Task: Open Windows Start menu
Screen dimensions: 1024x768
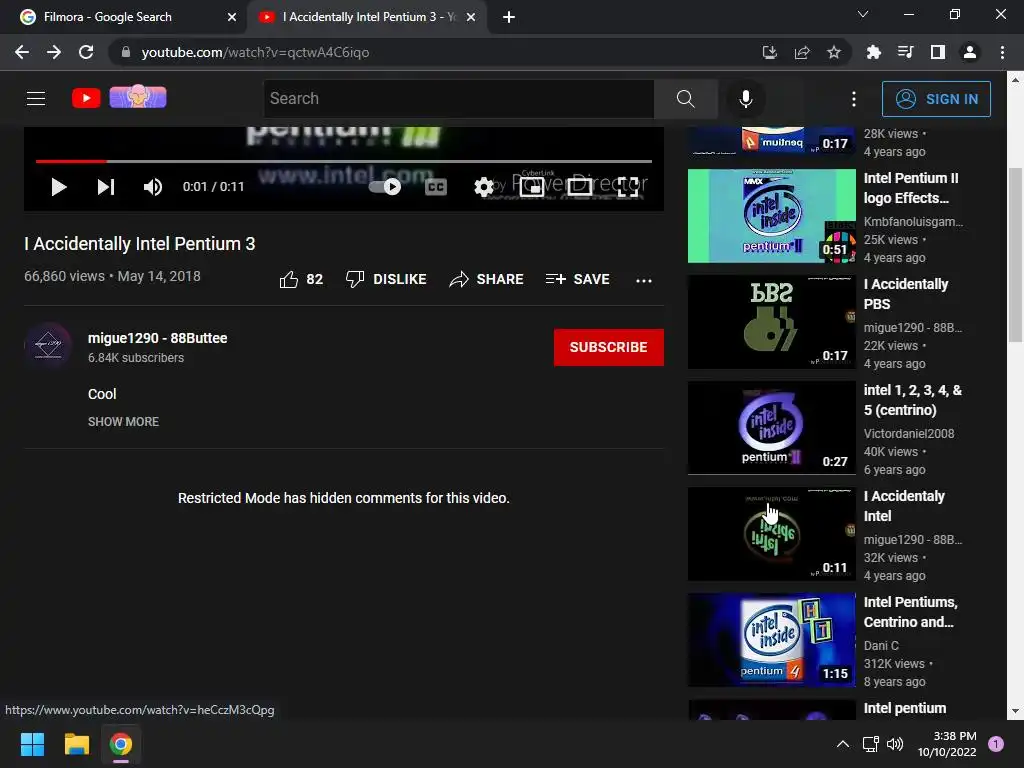Action: tap(32, 744)
